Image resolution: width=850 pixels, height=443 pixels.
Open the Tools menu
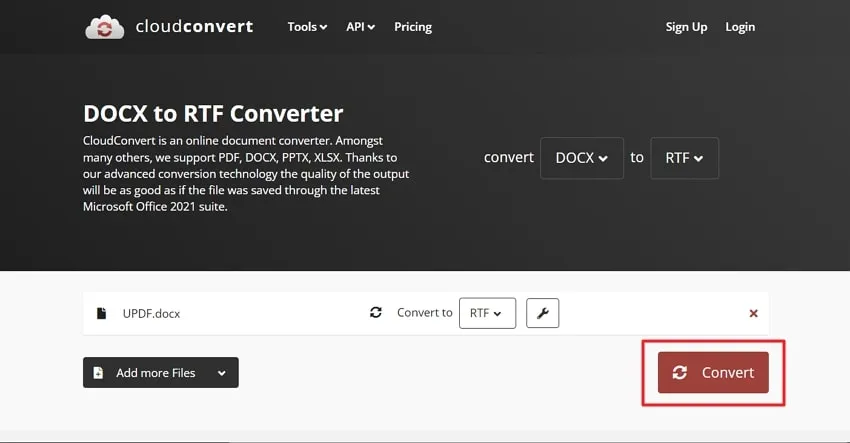[307, 27]
